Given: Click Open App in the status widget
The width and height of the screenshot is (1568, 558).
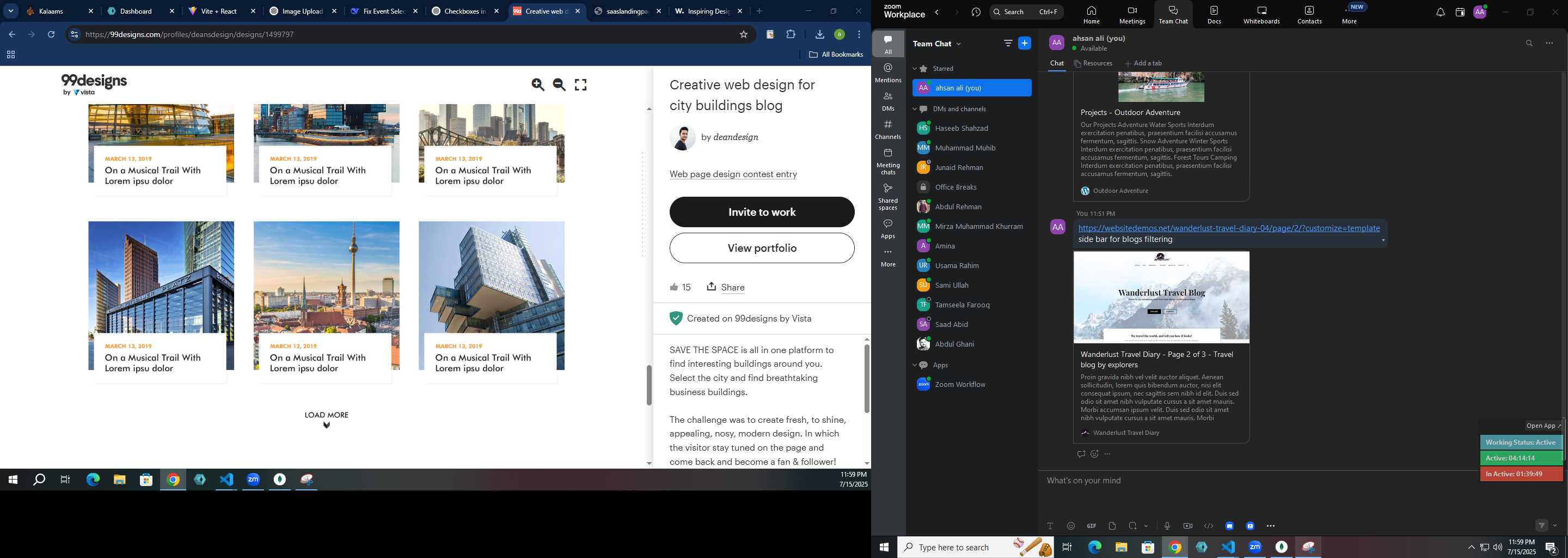Looking at the screenshot, I should pyautogui.click(x=1543, y=426).
